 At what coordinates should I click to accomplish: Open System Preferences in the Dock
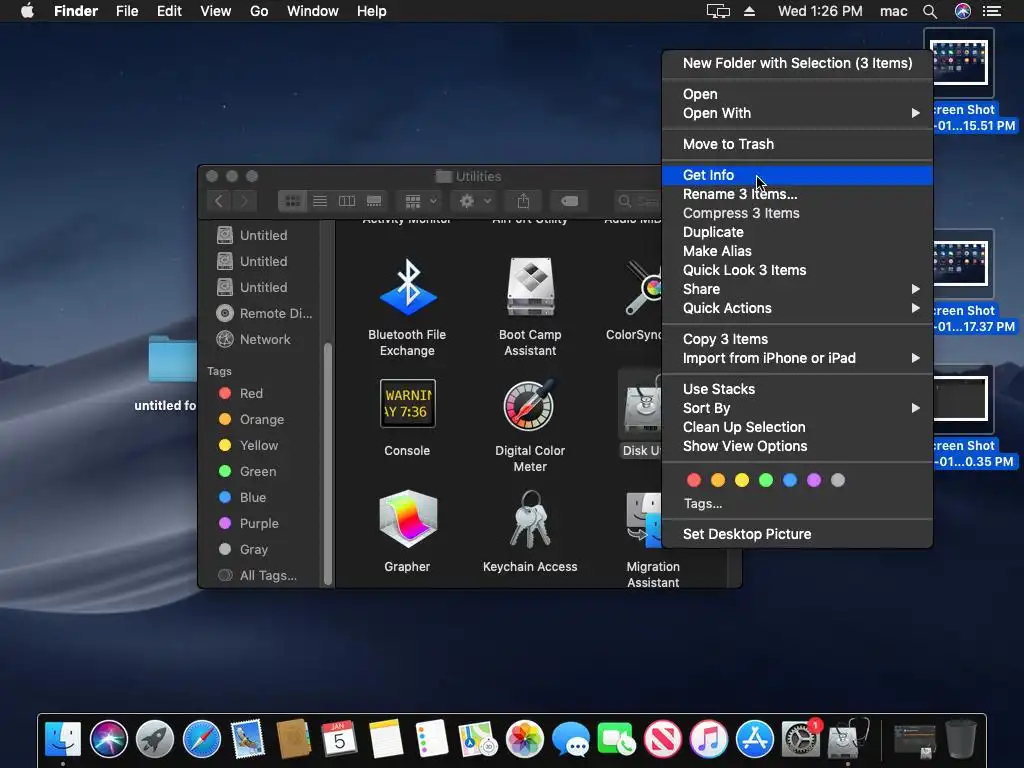pos(801,739)
